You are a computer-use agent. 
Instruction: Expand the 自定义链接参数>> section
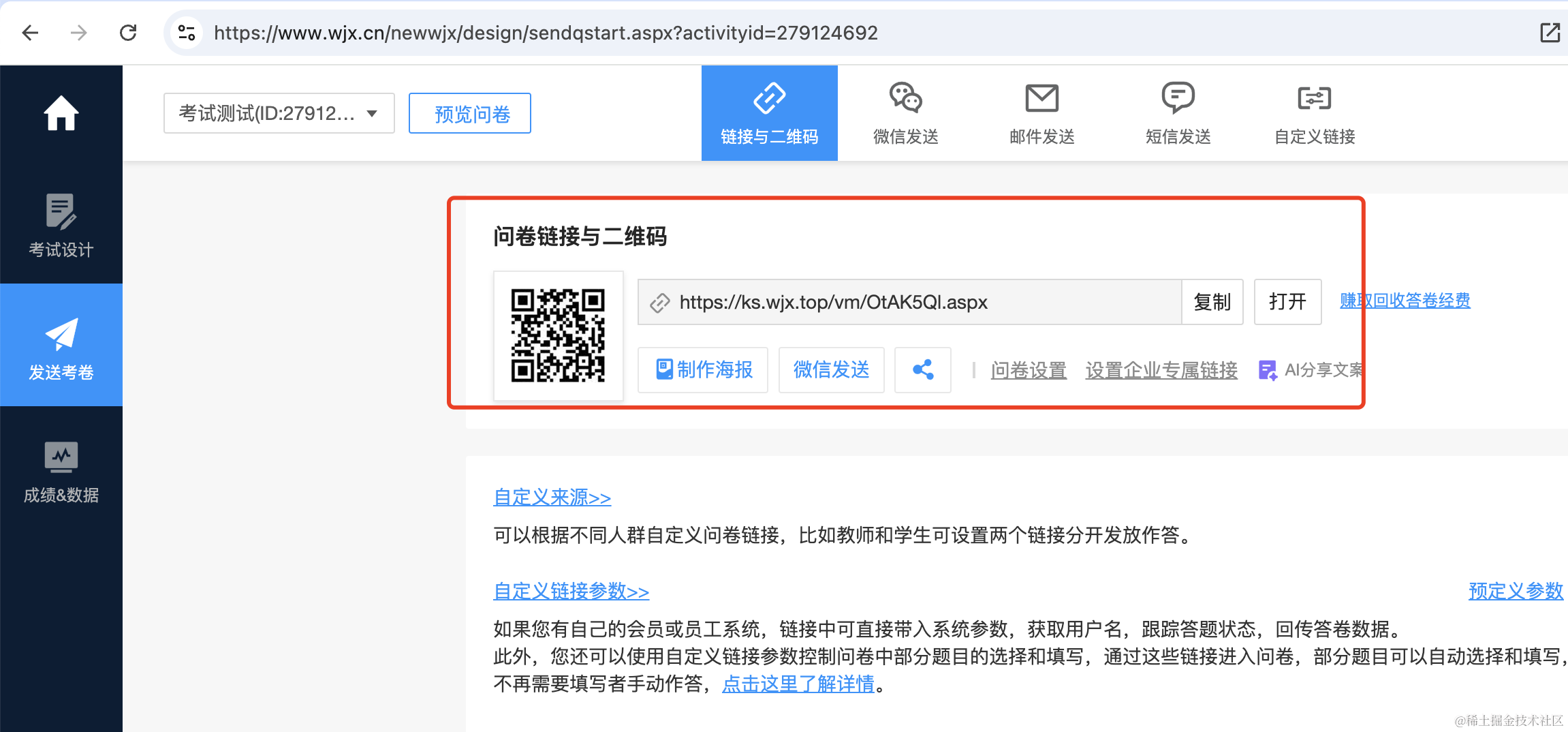click(x=571, y=591)
